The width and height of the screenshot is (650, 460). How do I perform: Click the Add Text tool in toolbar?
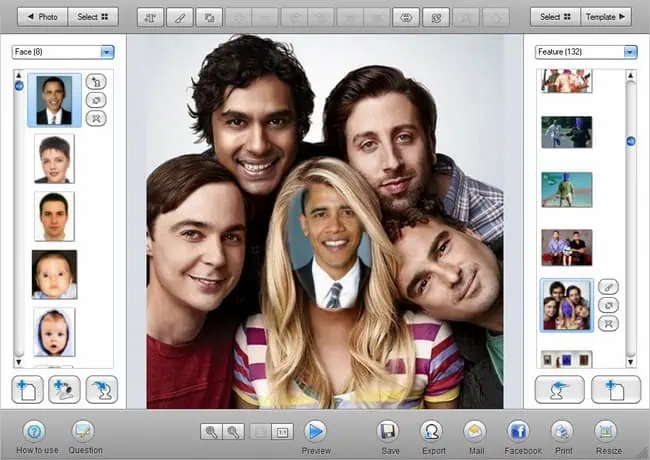(150, 17)
